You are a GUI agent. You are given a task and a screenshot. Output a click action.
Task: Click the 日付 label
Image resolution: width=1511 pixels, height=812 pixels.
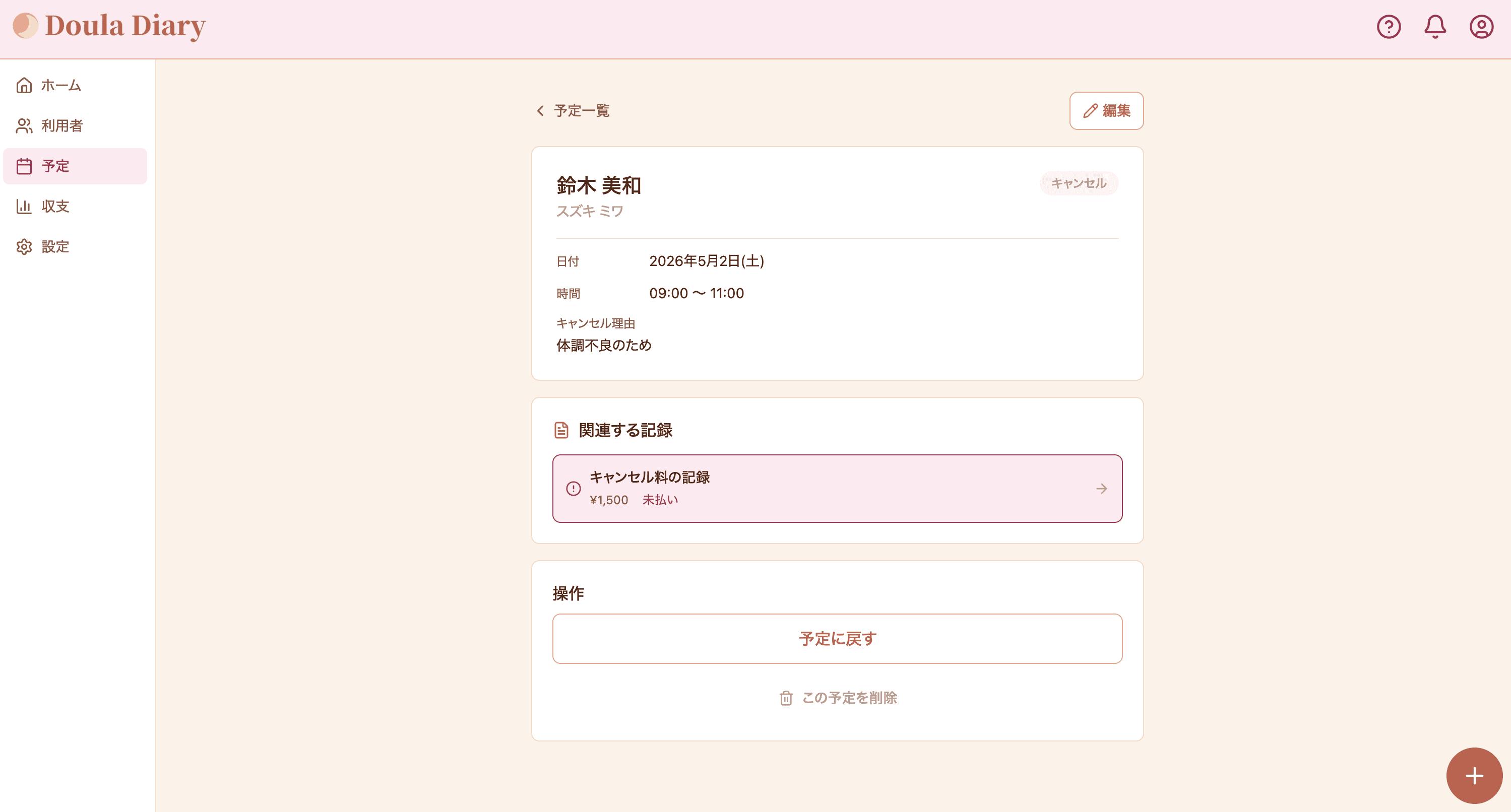567,261
